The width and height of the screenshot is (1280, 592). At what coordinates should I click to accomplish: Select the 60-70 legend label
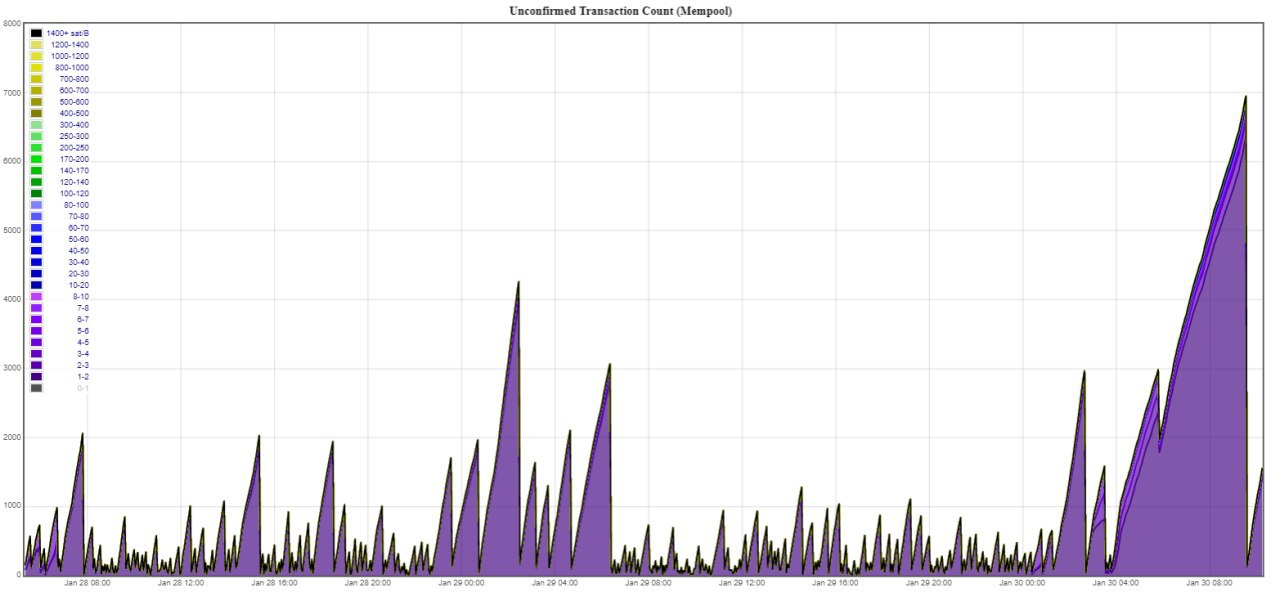click(78, 228)
